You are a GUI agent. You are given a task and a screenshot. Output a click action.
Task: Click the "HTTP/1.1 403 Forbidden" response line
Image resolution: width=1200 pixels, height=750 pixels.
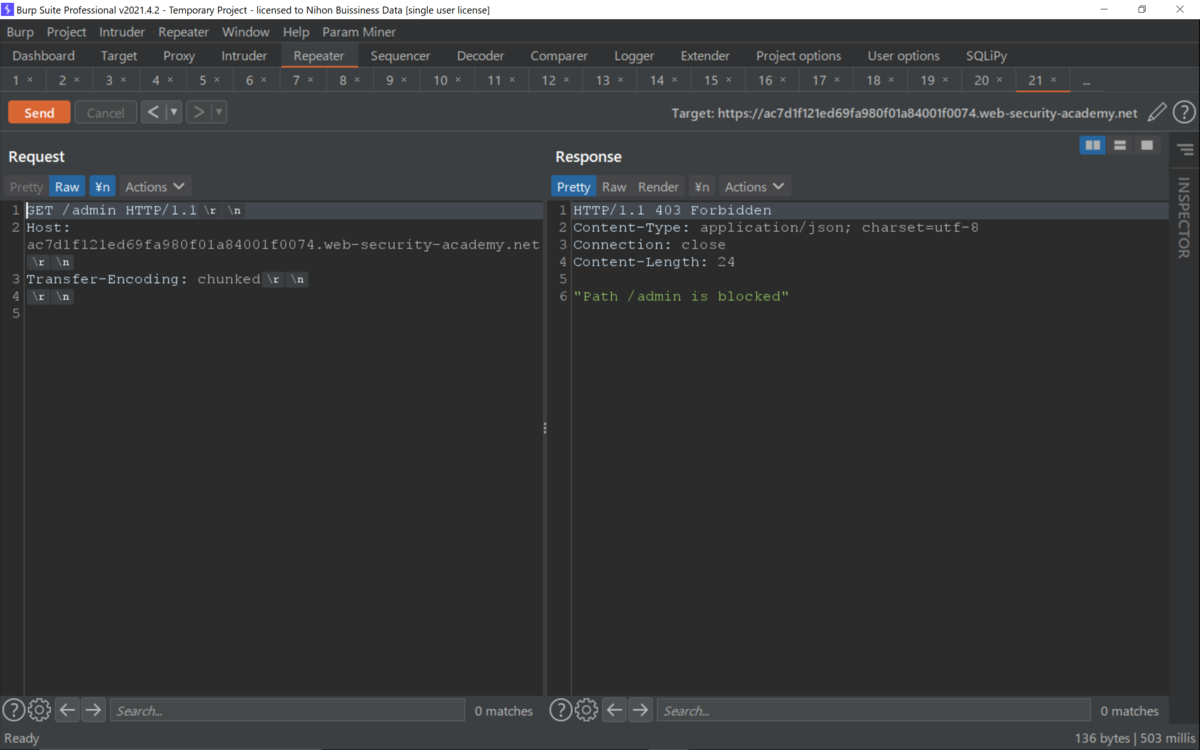click(x=672, y=210)
